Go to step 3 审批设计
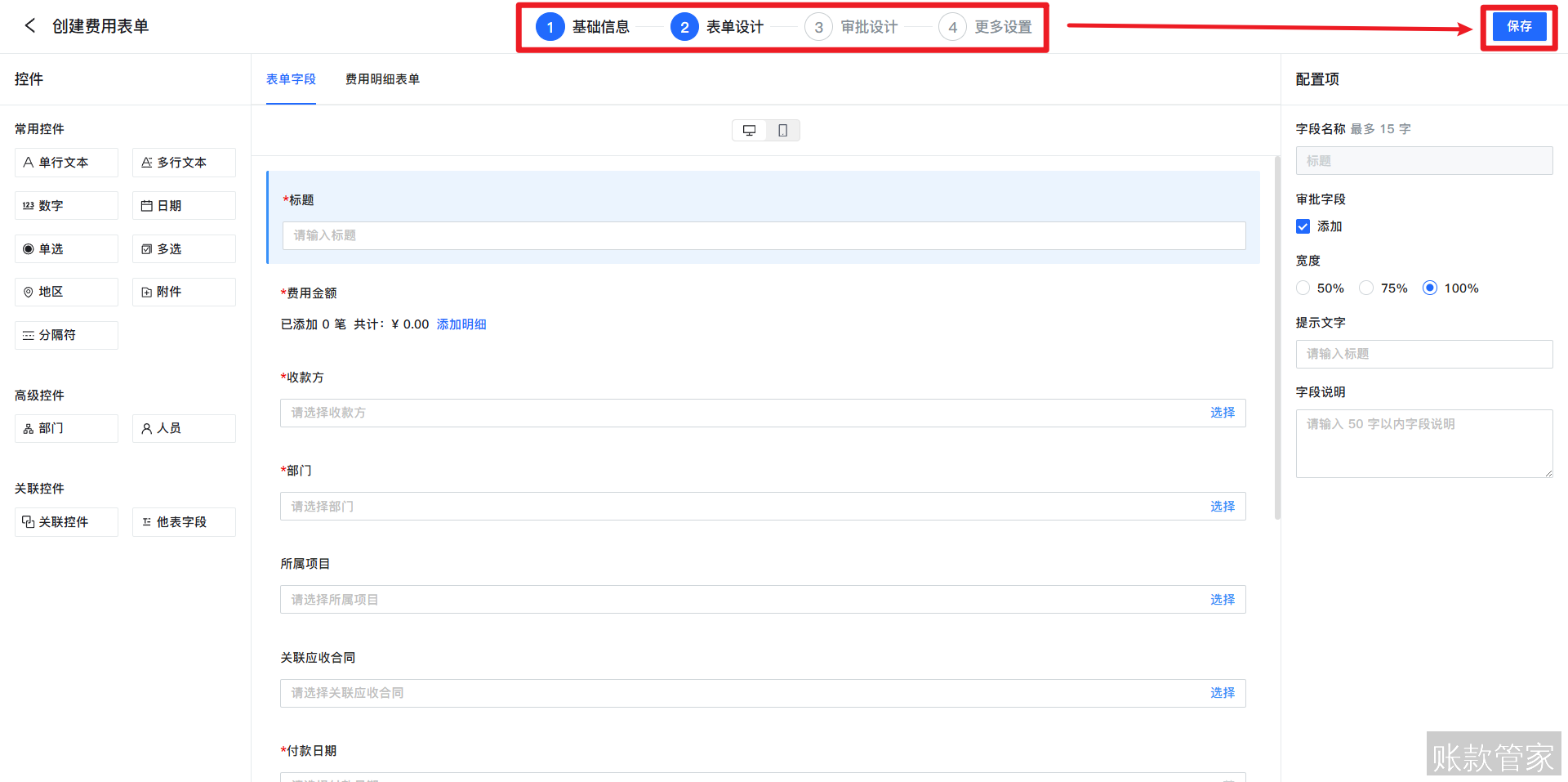This screenshot has width=1568, height=782. 852,27
